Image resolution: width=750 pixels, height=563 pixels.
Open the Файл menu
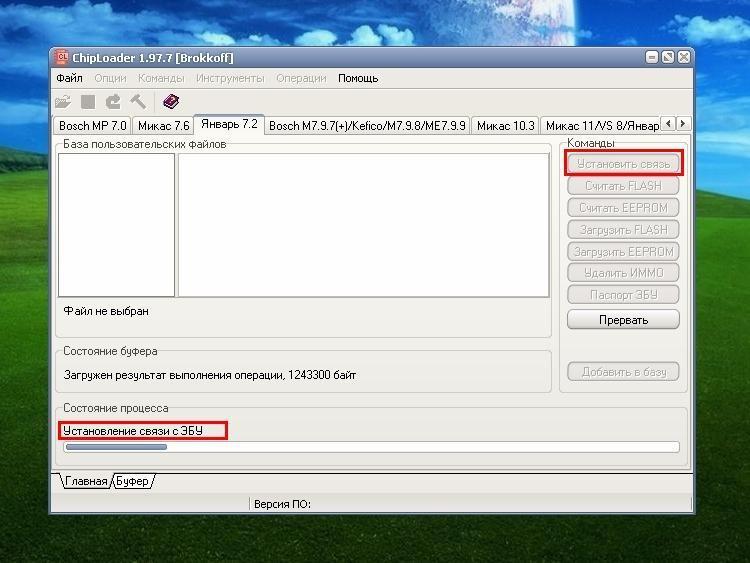pyautogui.click(x=70, y=78)
